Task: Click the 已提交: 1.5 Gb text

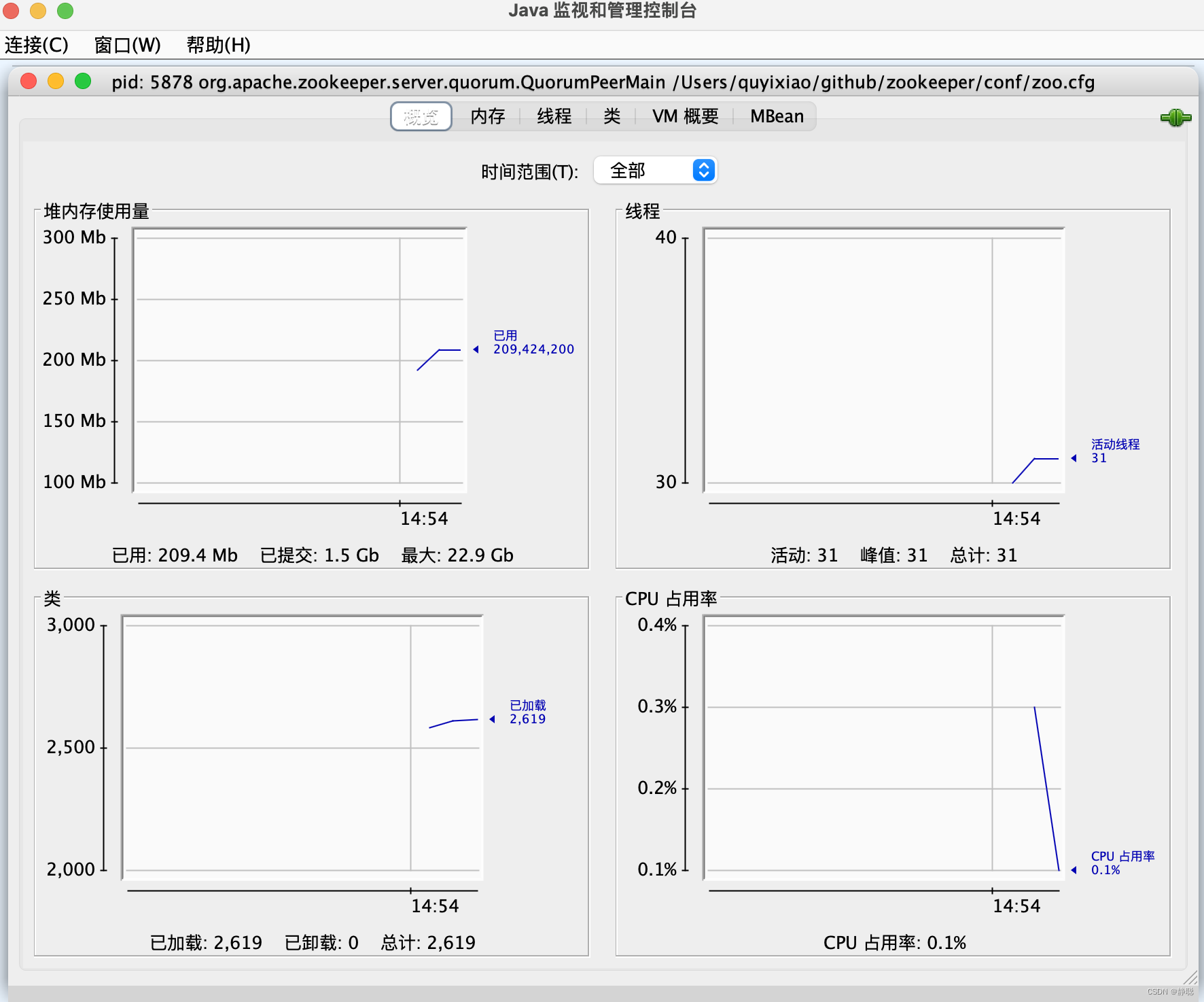Action: coord(319,555)
